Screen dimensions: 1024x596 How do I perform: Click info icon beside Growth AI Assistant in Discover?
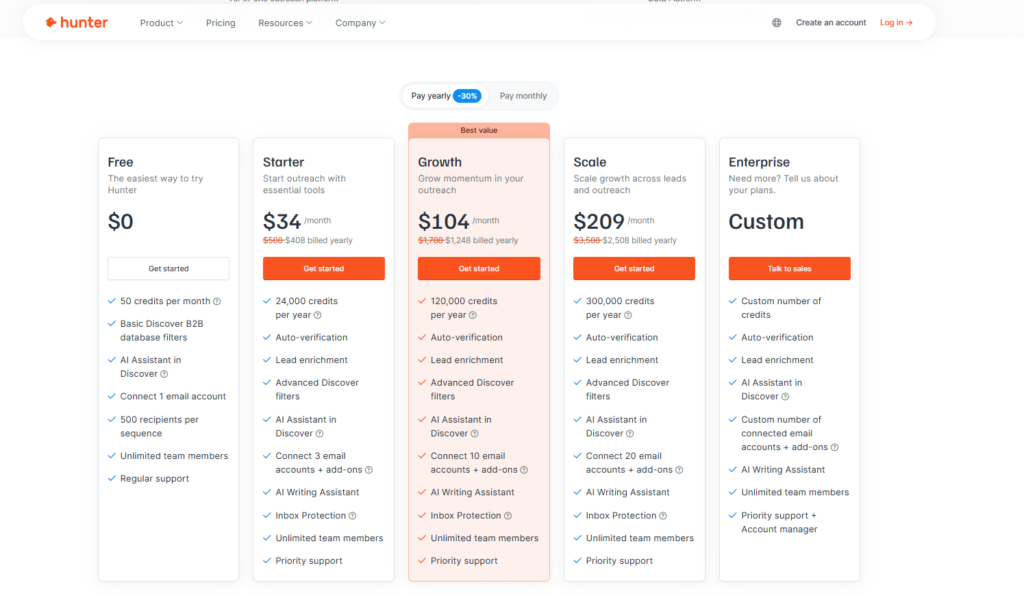(x=475, y=433)
